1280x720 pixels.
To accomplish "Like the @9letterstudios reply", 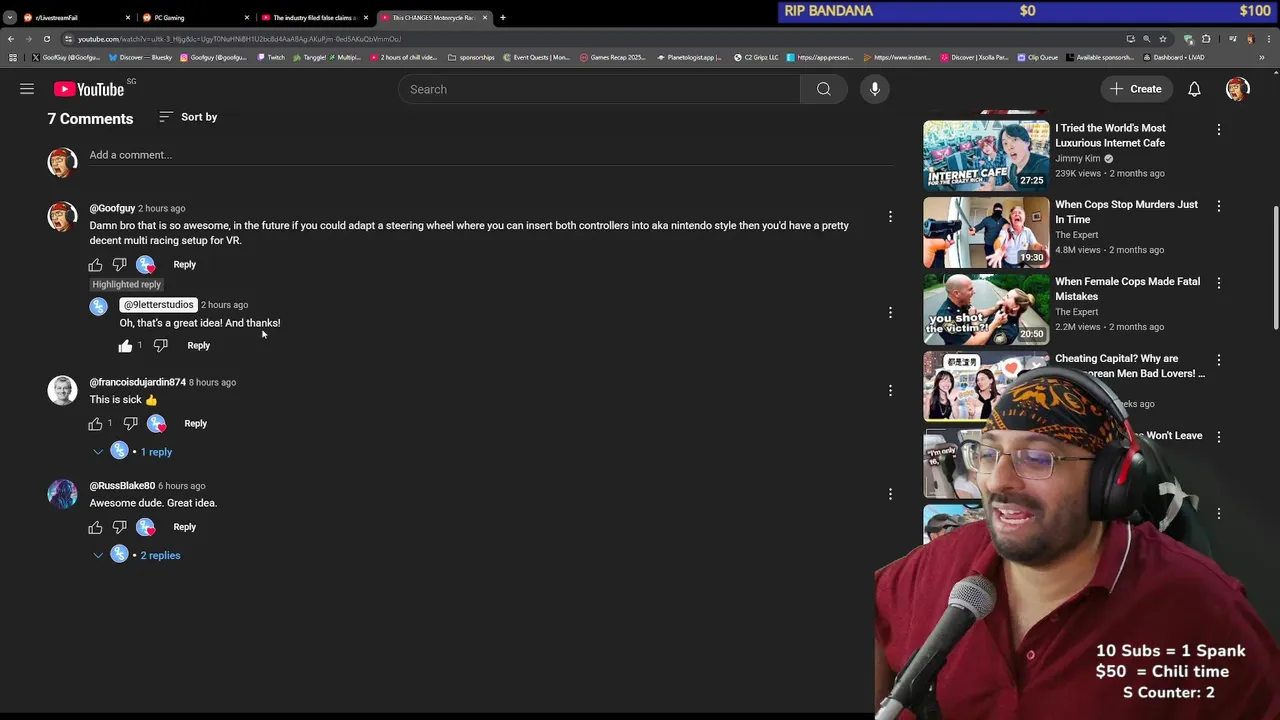I will (125, 346).
